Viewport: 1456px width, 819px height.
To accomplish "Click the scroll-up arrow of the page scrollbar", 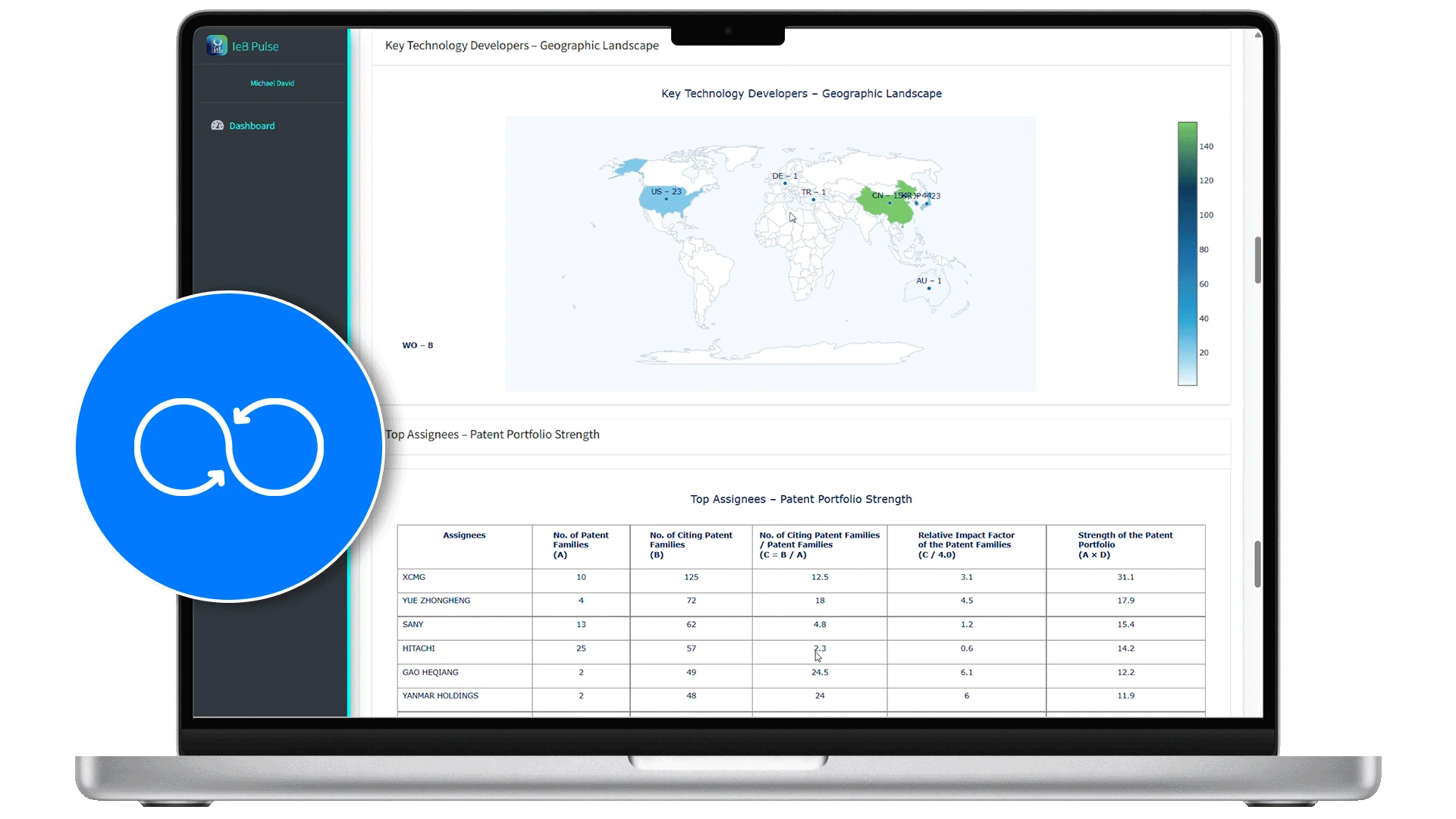I will [1258, 35].
